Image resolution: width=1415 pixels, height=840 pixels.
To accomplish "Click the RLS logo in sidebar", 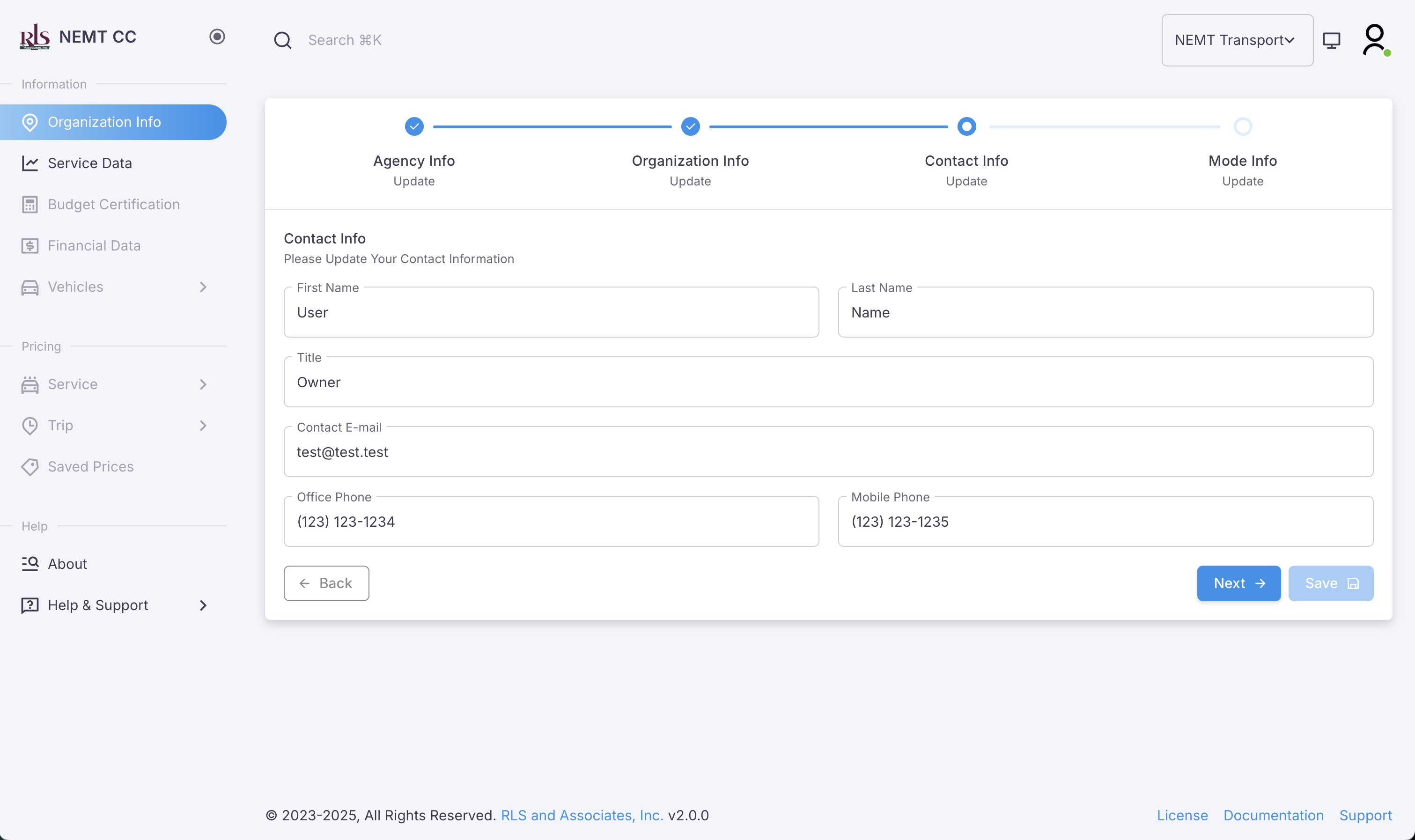I will pos(35,37).
